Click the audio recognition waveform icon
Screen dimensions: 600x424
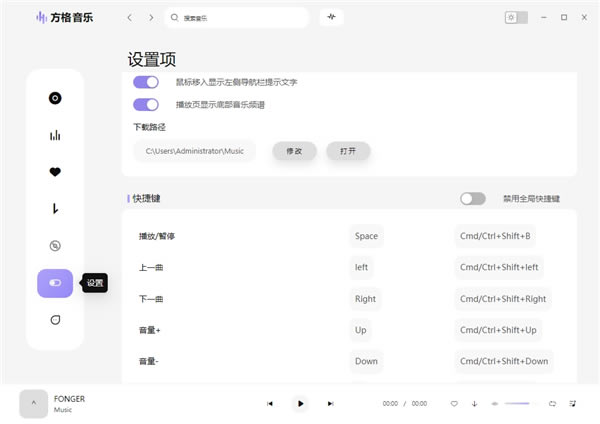click(332, 17)
